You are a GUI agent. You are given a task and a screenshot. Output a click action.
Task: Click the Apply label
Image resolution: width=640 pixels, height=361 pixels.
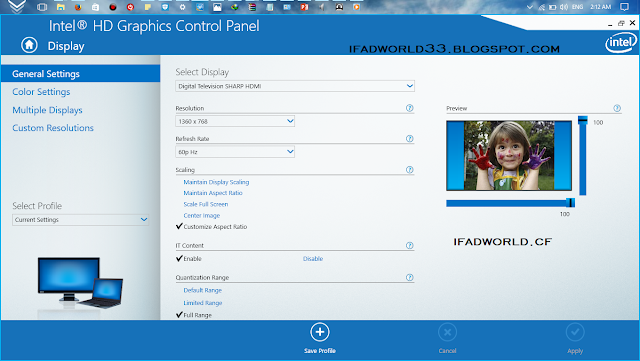click(575, 351)
